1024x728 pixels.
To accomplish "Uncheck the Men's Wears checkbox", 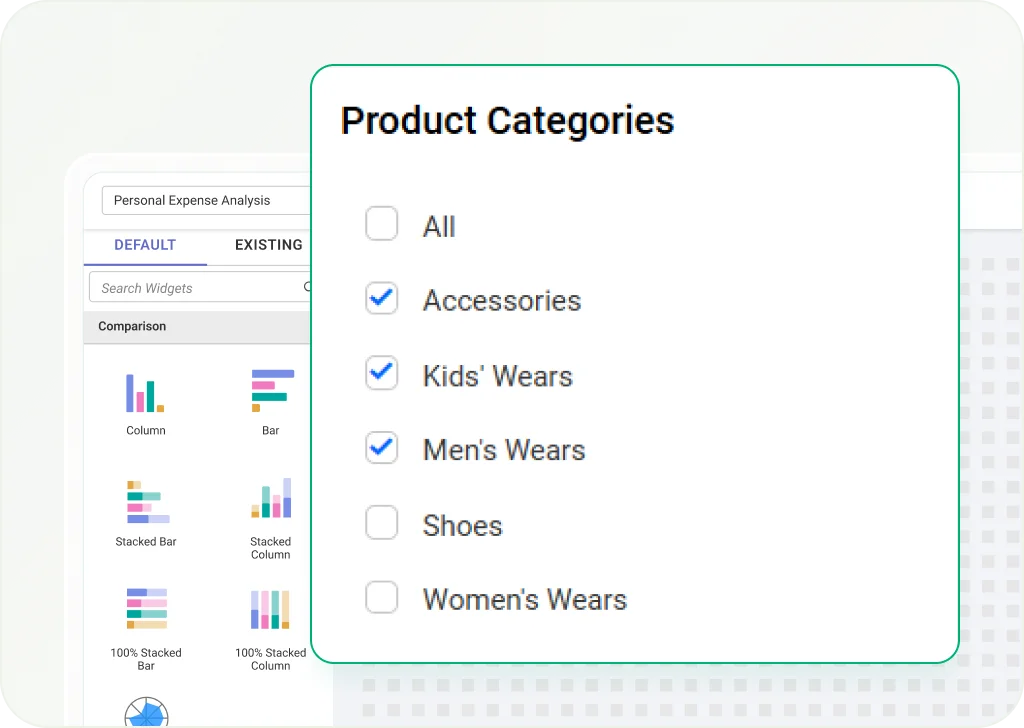I will [x=381, y=448].
